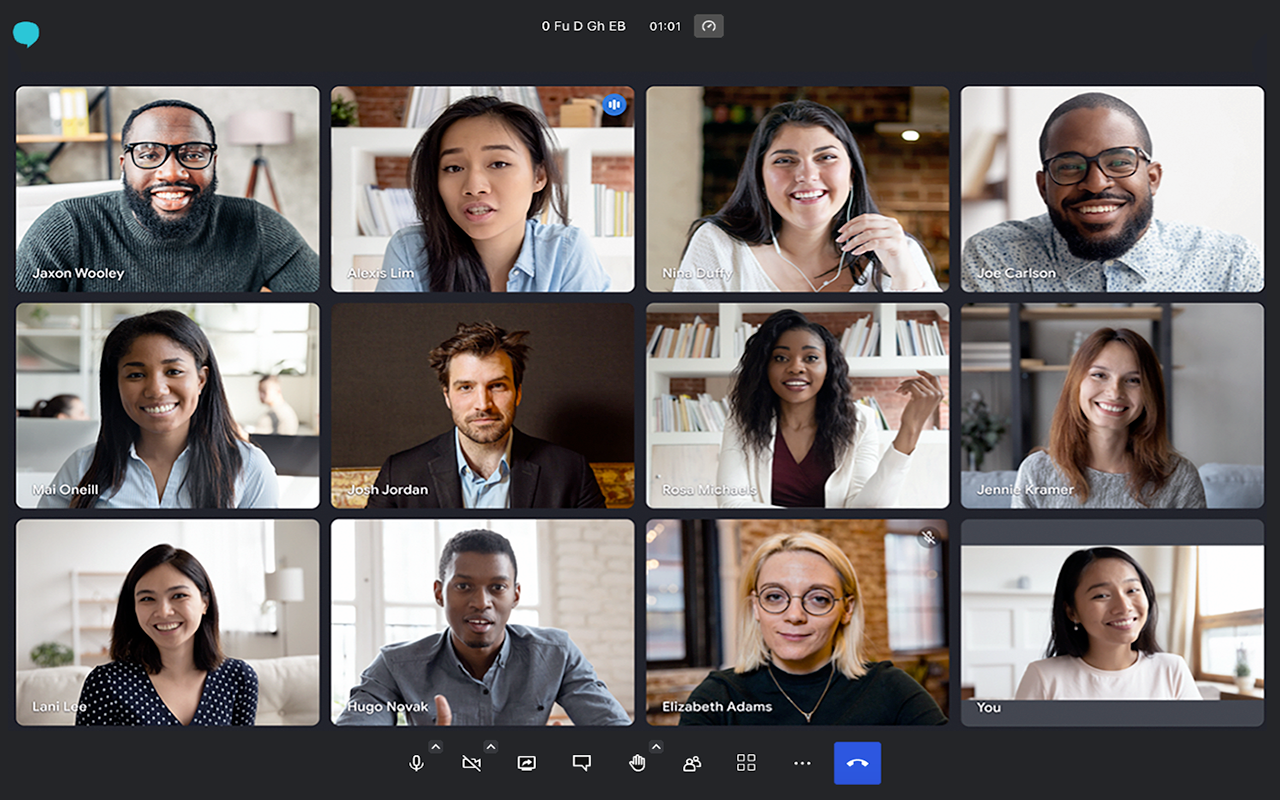Select Joe Carlson's video tile
This screenshot has width=1280, height=800.
pyautogui.click(x=1113, y=189)
